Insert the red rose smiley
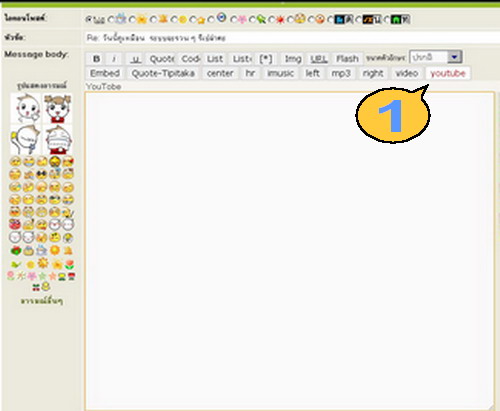This screenshot has height=411, width=500. 16,250
